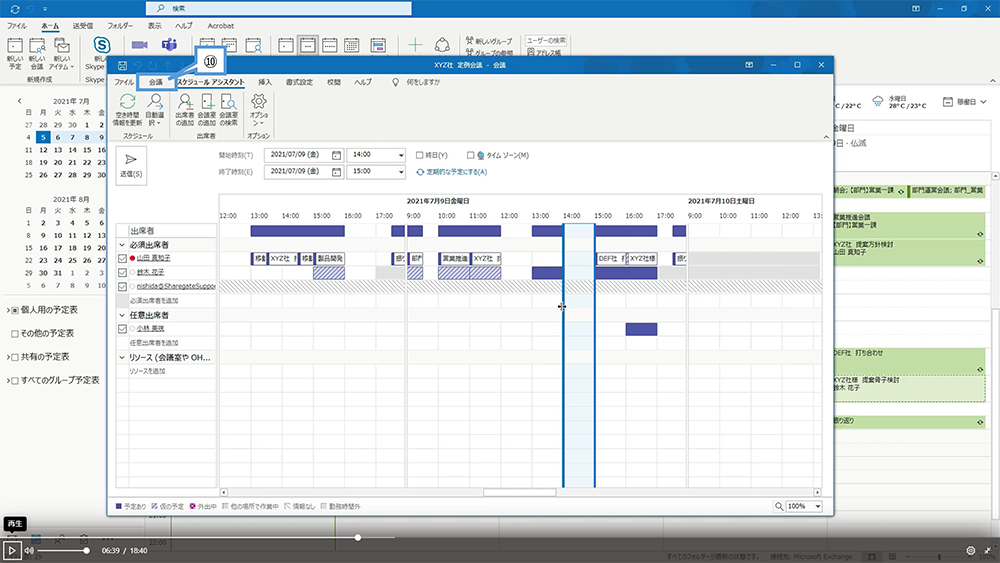Open the 書式設定 tab
The height and width of the screenshot is (563, 1000).
(x=299, y=82)
